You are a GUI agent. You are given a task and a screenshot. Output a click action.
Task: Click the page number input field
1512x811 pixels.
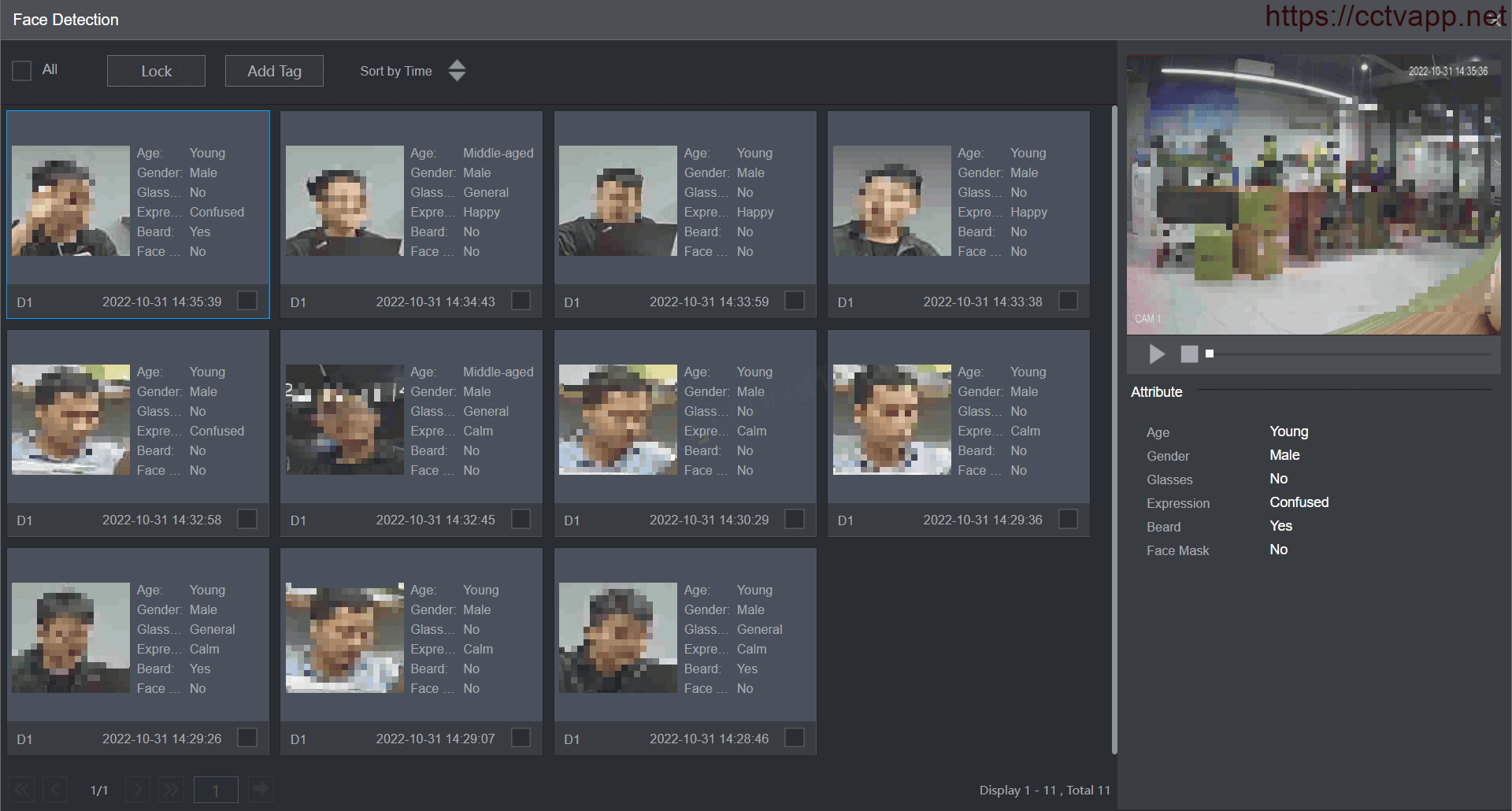(x=216, y=790)
